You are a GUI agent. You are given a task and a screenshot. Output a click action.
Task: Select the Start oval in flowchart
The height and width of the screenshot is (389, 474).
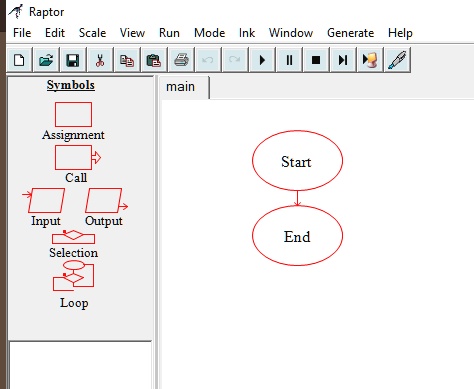[x=297, y=160]
